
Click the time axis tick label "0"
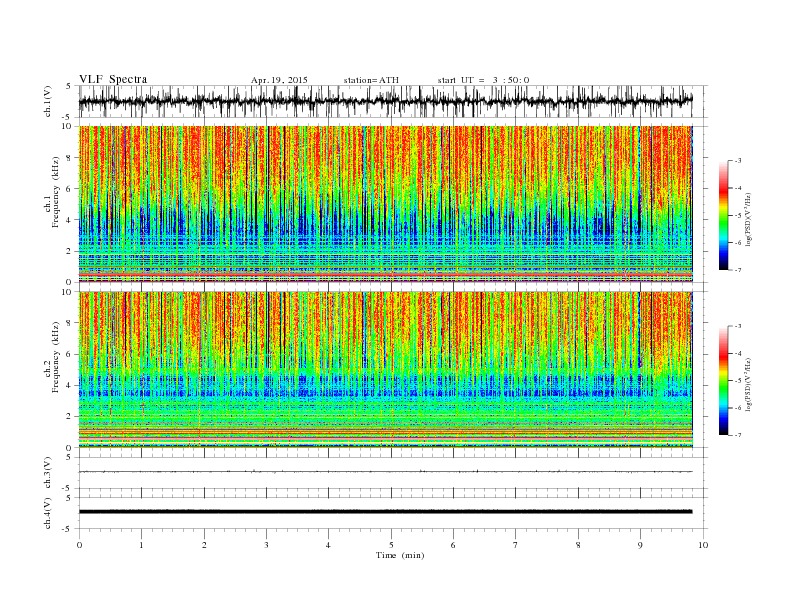(x=79, y=545)
